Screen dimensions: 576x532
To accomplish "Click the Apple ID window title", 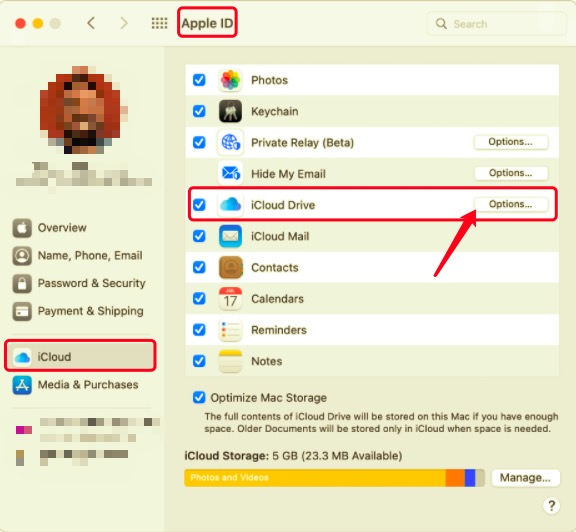I will 207,23.
